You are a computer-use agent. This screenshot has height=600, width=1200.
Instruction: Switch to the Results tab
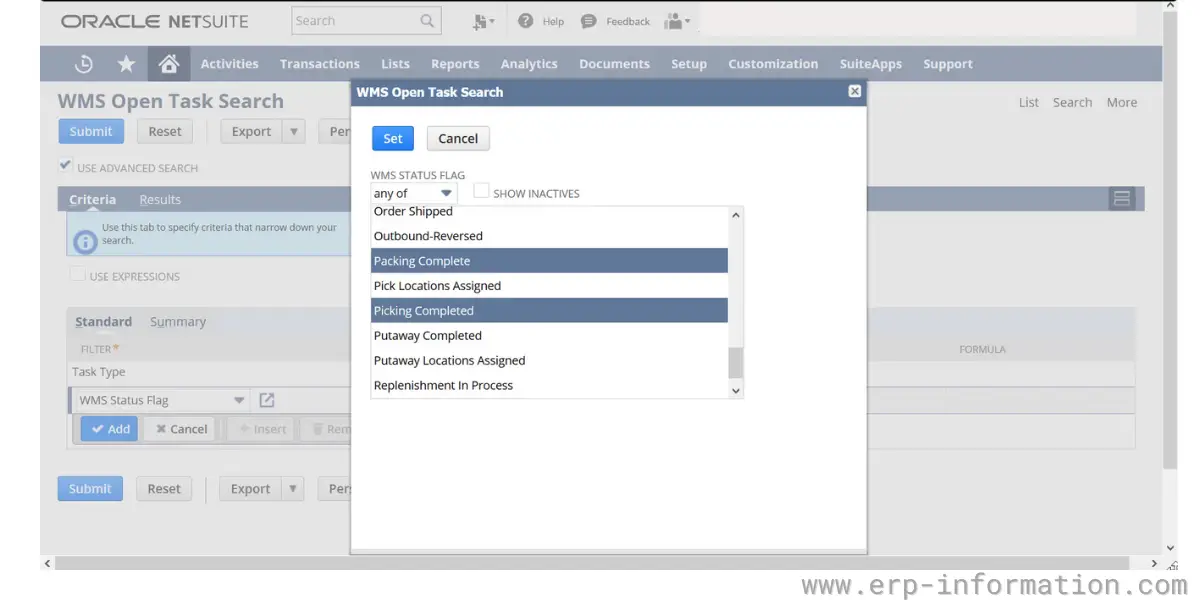pos(160,200)
